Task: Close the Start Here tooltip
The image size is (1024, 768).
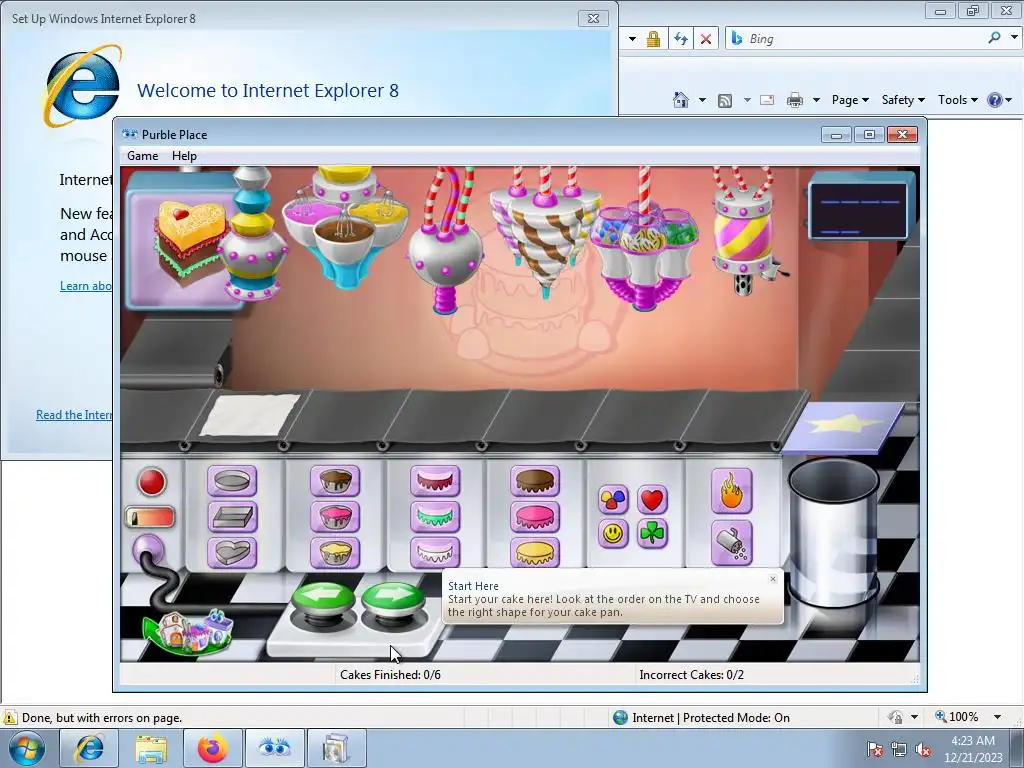Action: tap(773, 579)
